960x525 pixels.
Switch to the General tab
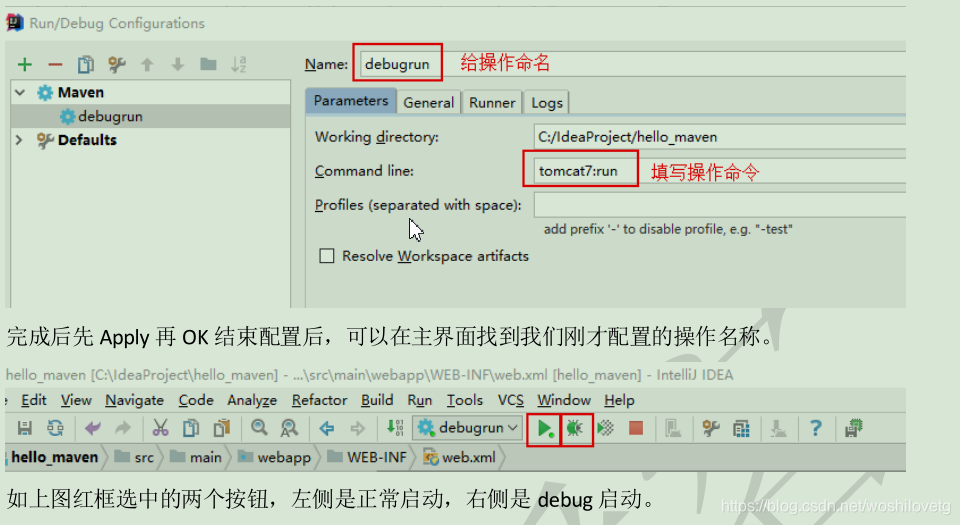[x=429, y=102]
